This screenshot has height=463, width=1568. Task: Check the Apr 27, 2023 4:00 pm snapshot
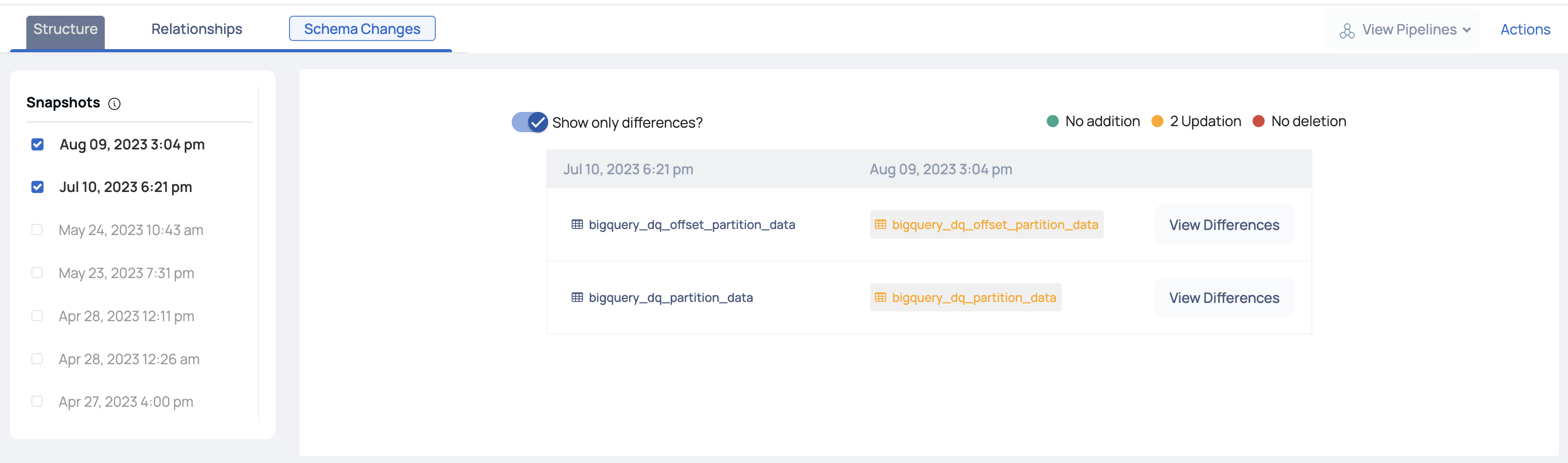[37, 402]
